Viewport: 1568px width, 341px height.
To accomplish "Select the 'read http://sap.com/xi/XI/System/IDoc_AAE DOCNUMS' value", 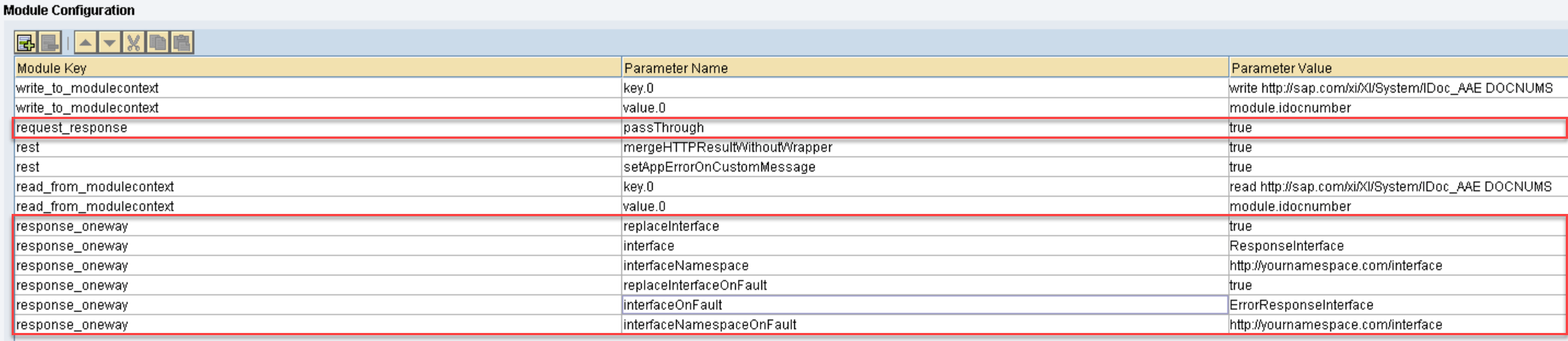I will point(1398,187).
